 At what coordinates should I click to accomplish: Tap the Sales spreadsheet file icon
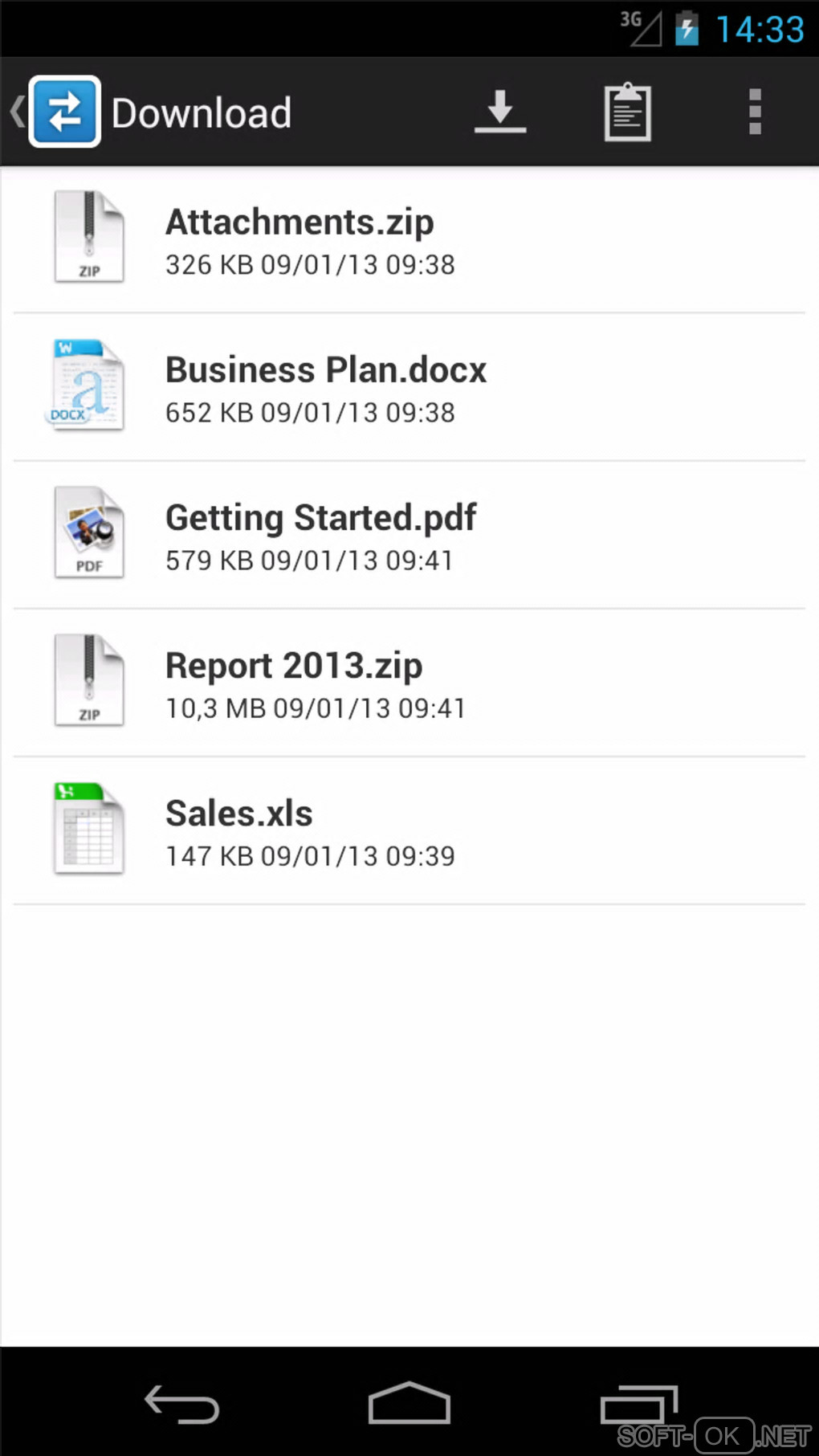tap(89, 828)
